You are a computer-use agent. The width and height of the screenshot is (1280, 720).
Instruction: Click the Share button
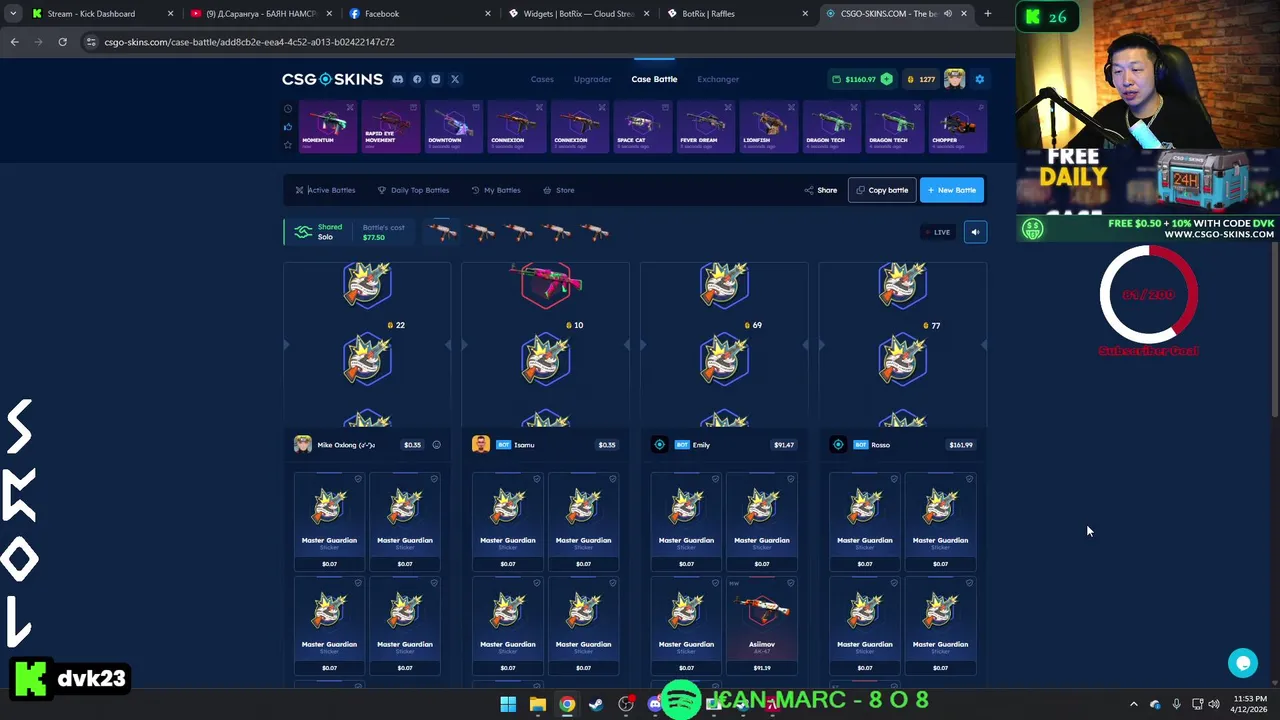click(x=821, y=190)
